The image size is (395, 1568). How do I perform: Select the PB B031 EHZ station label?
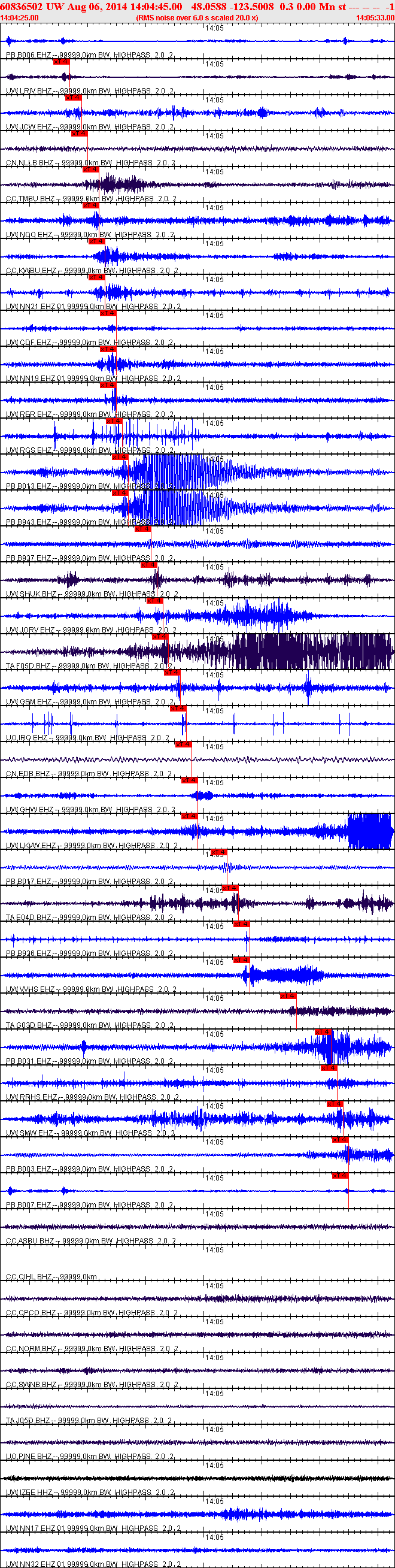pos(89,1061)
